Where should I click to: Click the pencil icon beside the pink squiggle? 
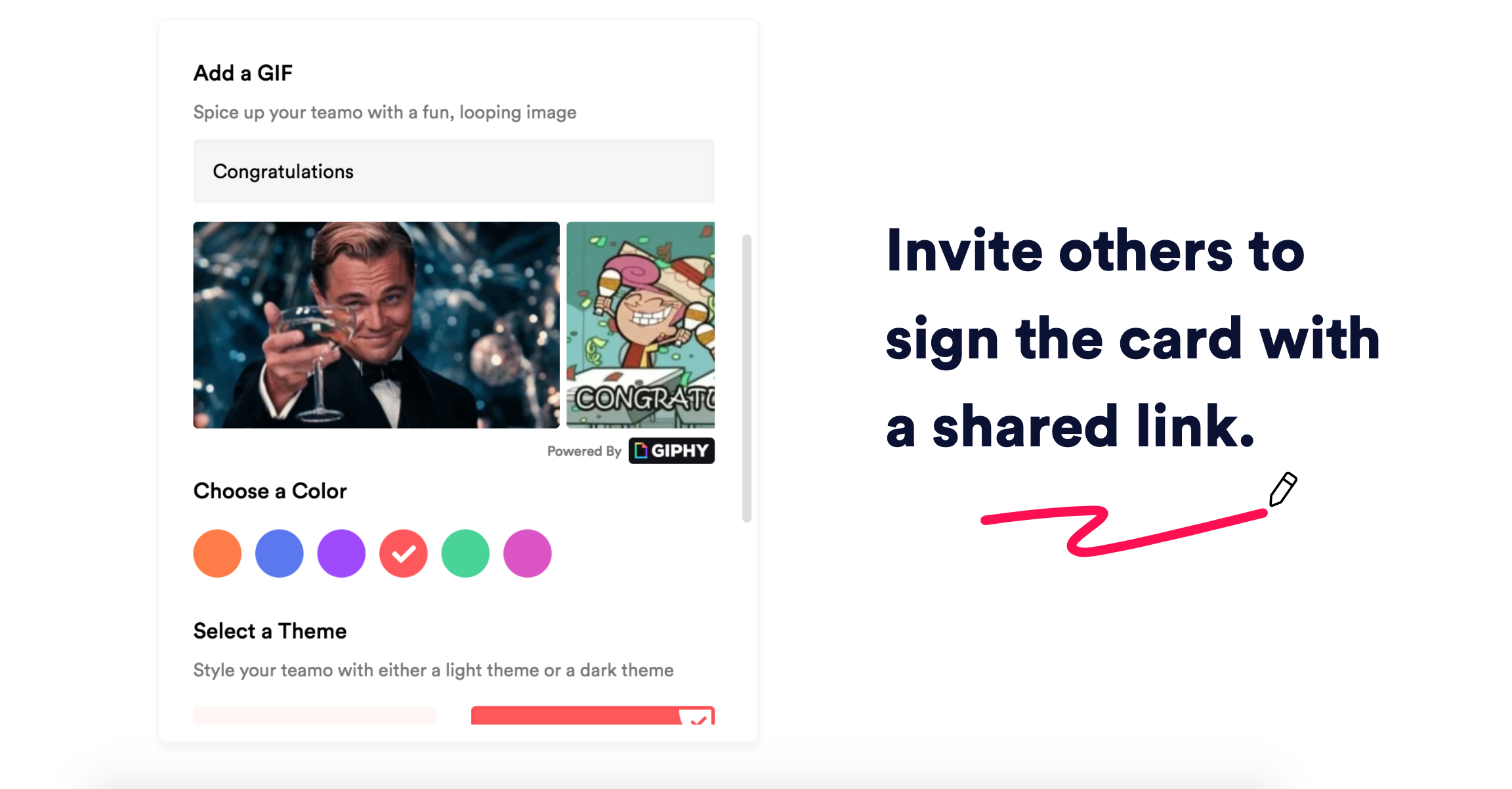coord(1283,489)
